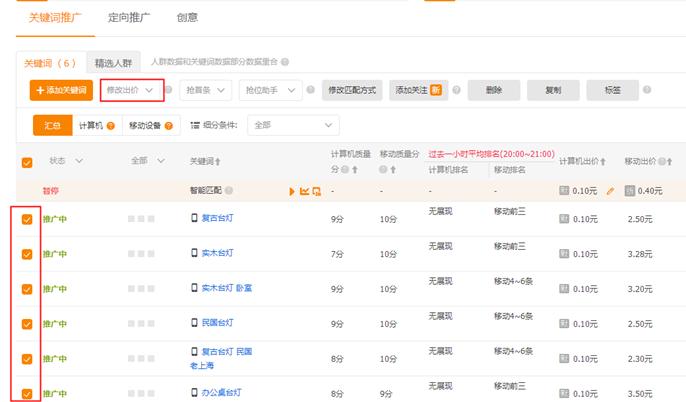Image resolution: width=686 pixels, height=402 pixels.
Task: Open the 办公桌台灯 keyword link
Action: pos(221,392)
